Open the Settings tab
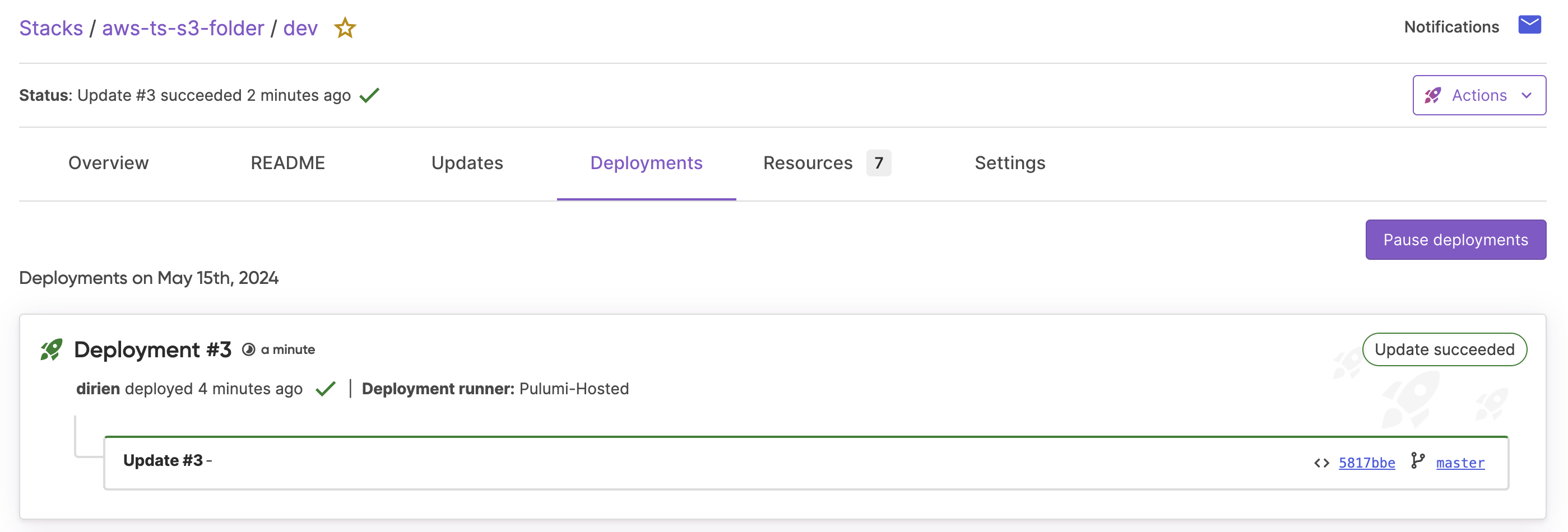Viewport: 1568px width, 532px height. pyautogui.click(x=1010, y=163)
